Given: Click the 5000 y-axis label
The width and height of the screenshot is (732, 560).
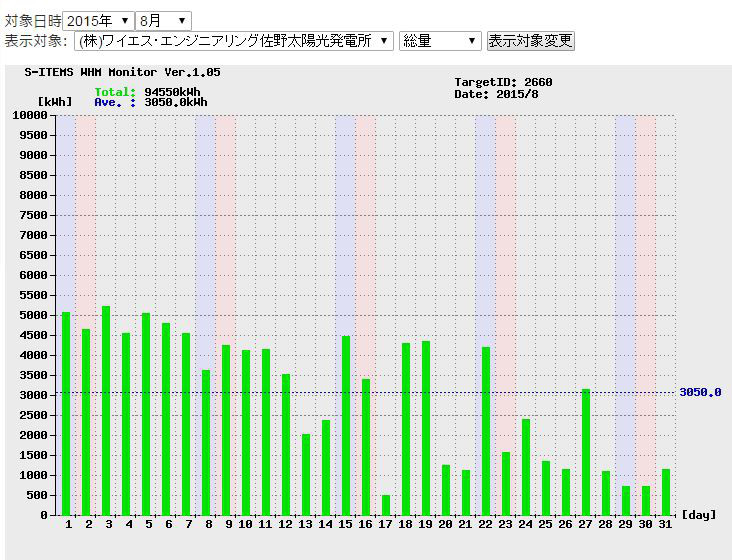Looking at the screenshot, I should point(33,315).
